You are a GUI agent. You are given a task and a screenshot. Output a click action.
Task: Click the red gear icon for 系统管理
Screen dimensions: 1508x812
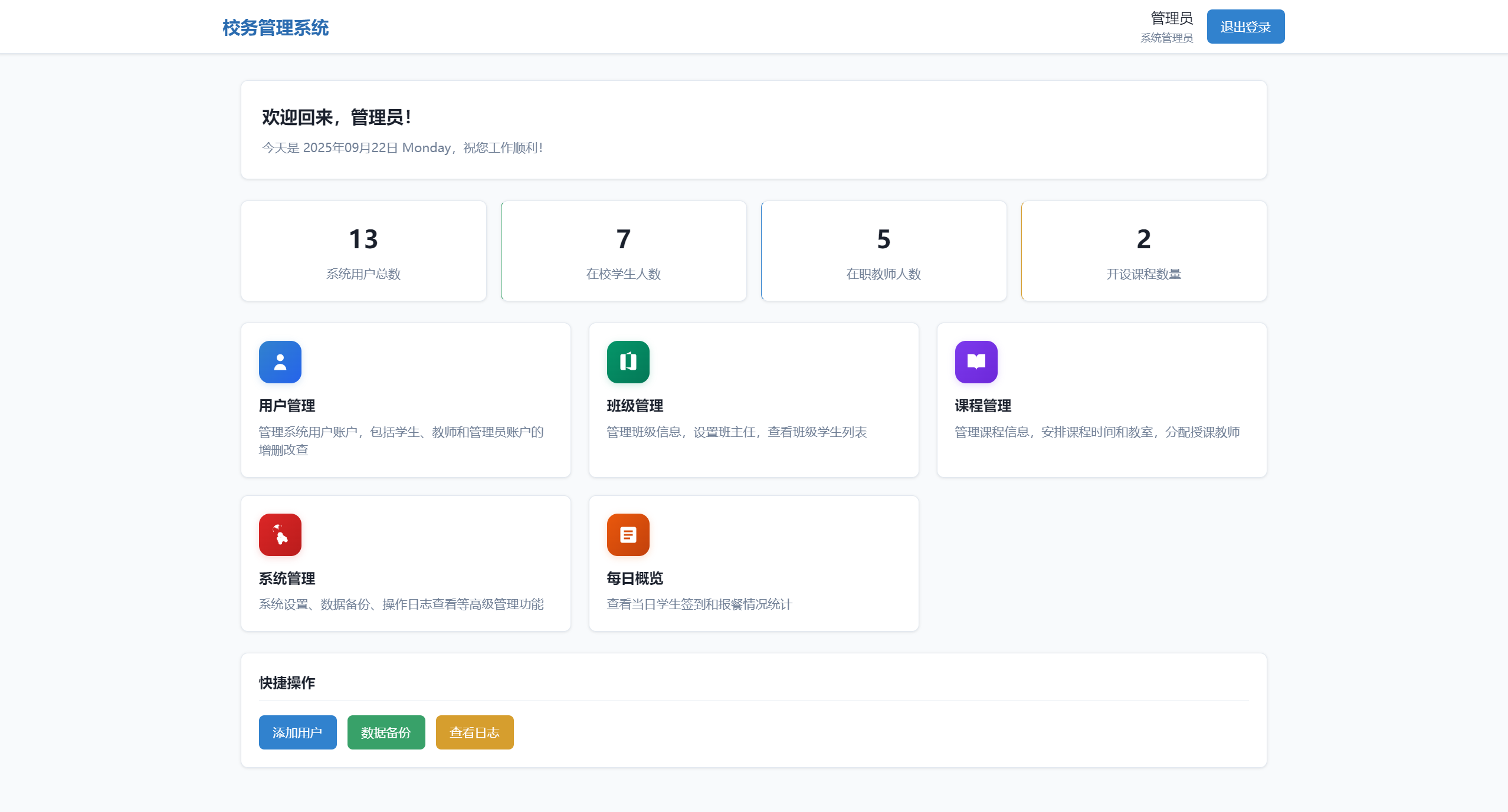click(280, 534)
